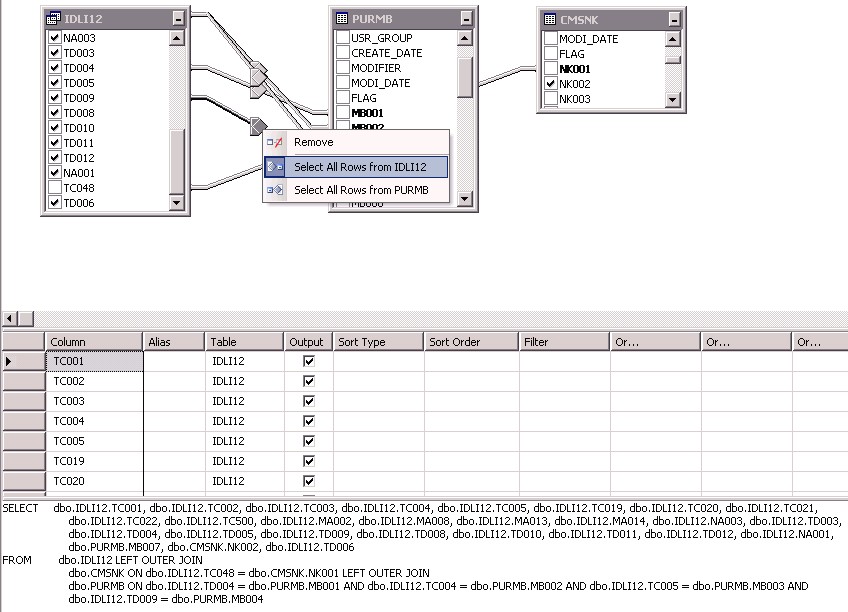Click the Filter cell for TC003

pos(565,401)
